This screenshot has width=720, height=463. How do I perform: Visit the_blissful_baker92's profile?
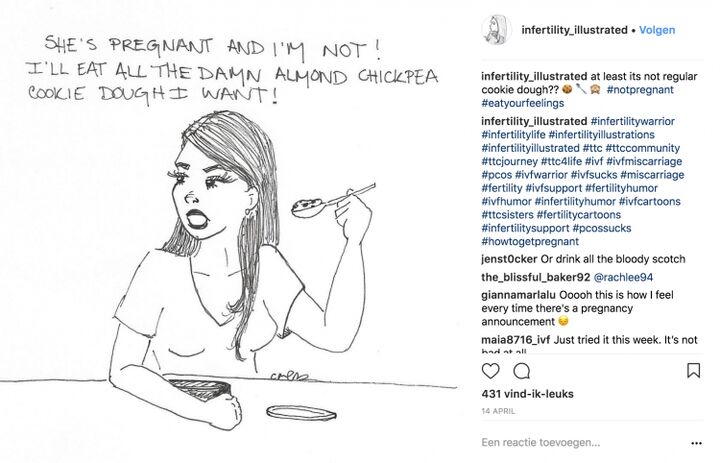click(x=535, y=277)
